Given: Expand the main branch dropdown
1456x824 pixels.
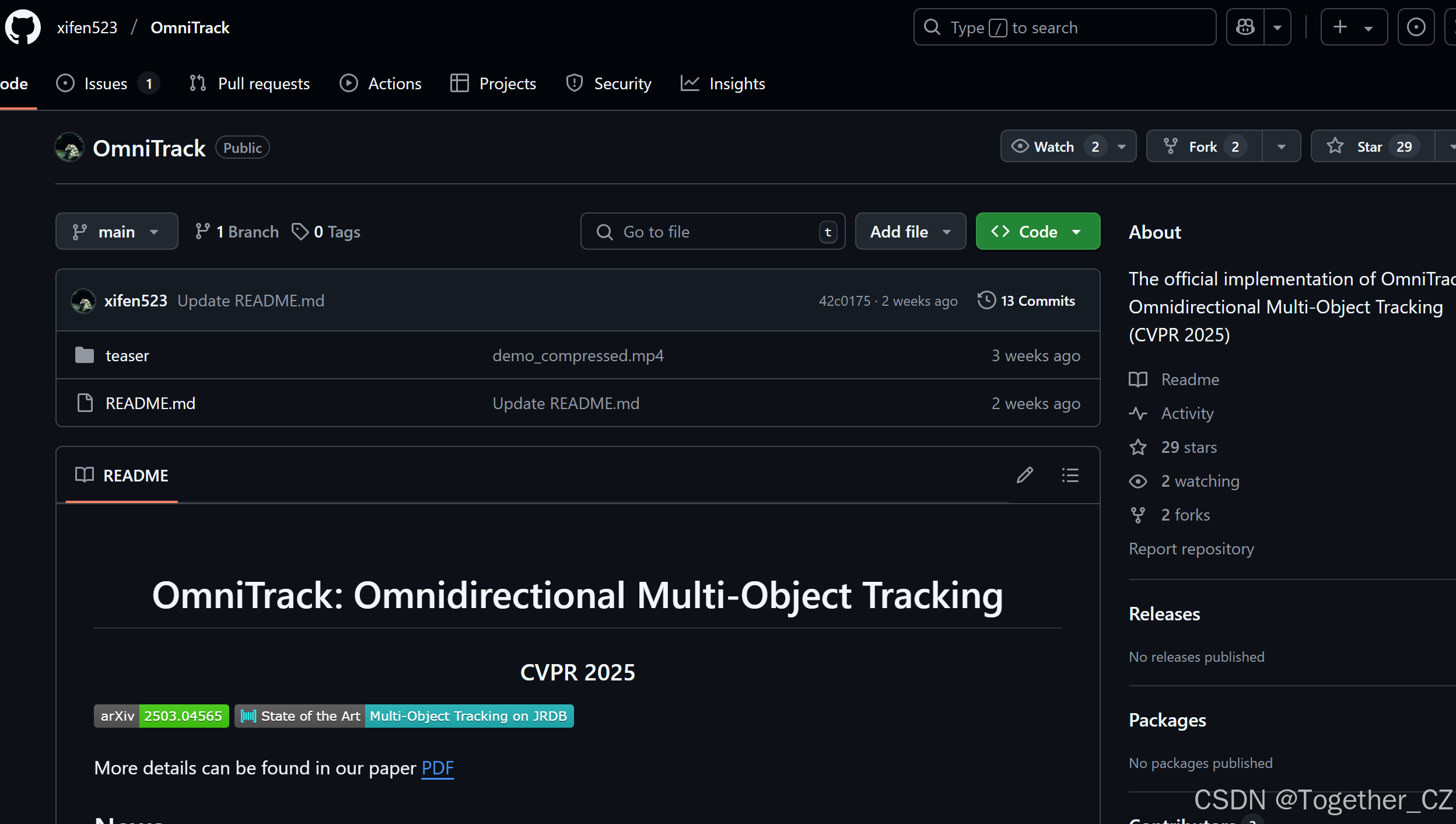Looking at the screenshot, I should click(117, 232).
